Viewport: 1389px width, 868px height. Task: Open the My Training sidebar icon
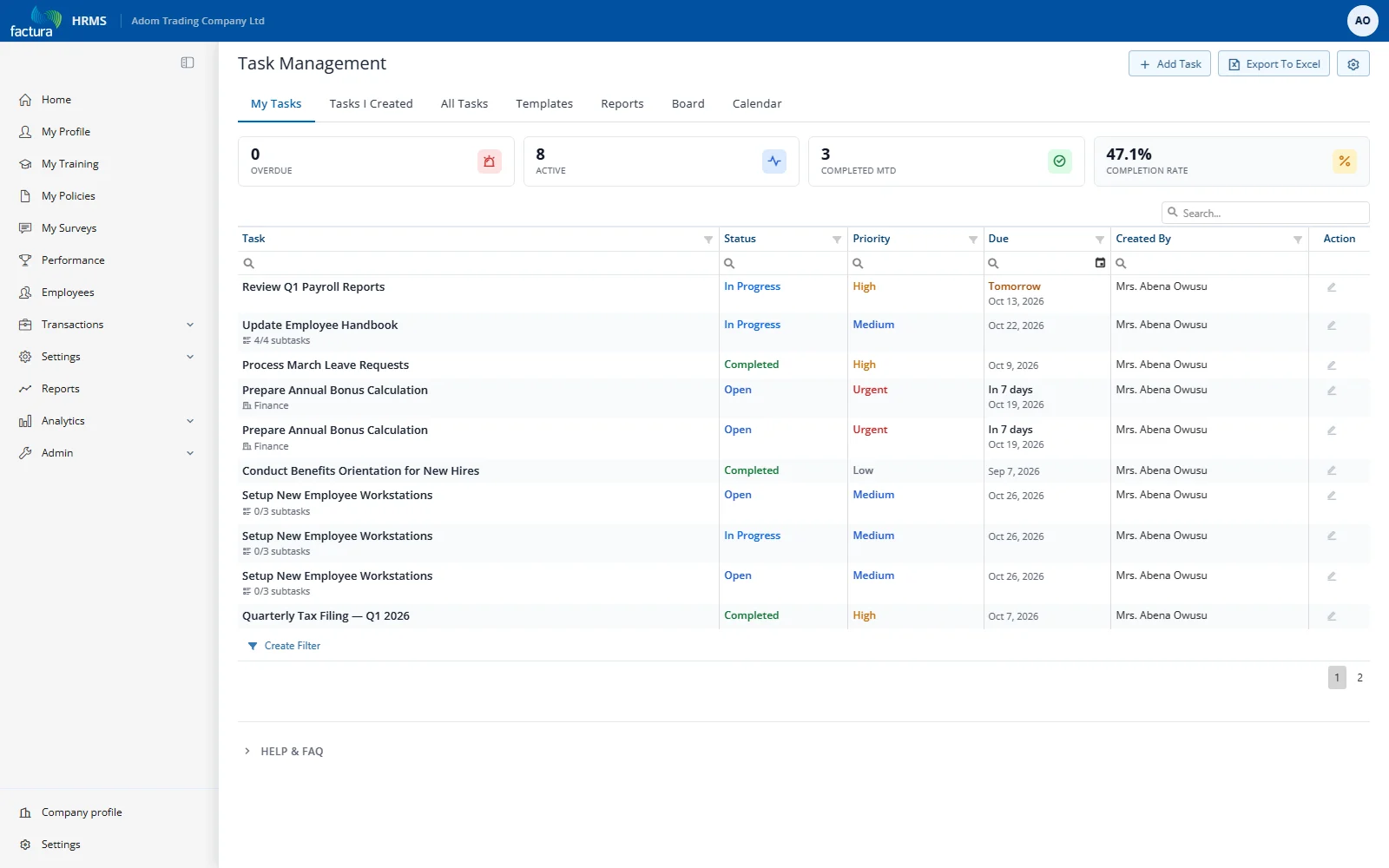point(25,164)
